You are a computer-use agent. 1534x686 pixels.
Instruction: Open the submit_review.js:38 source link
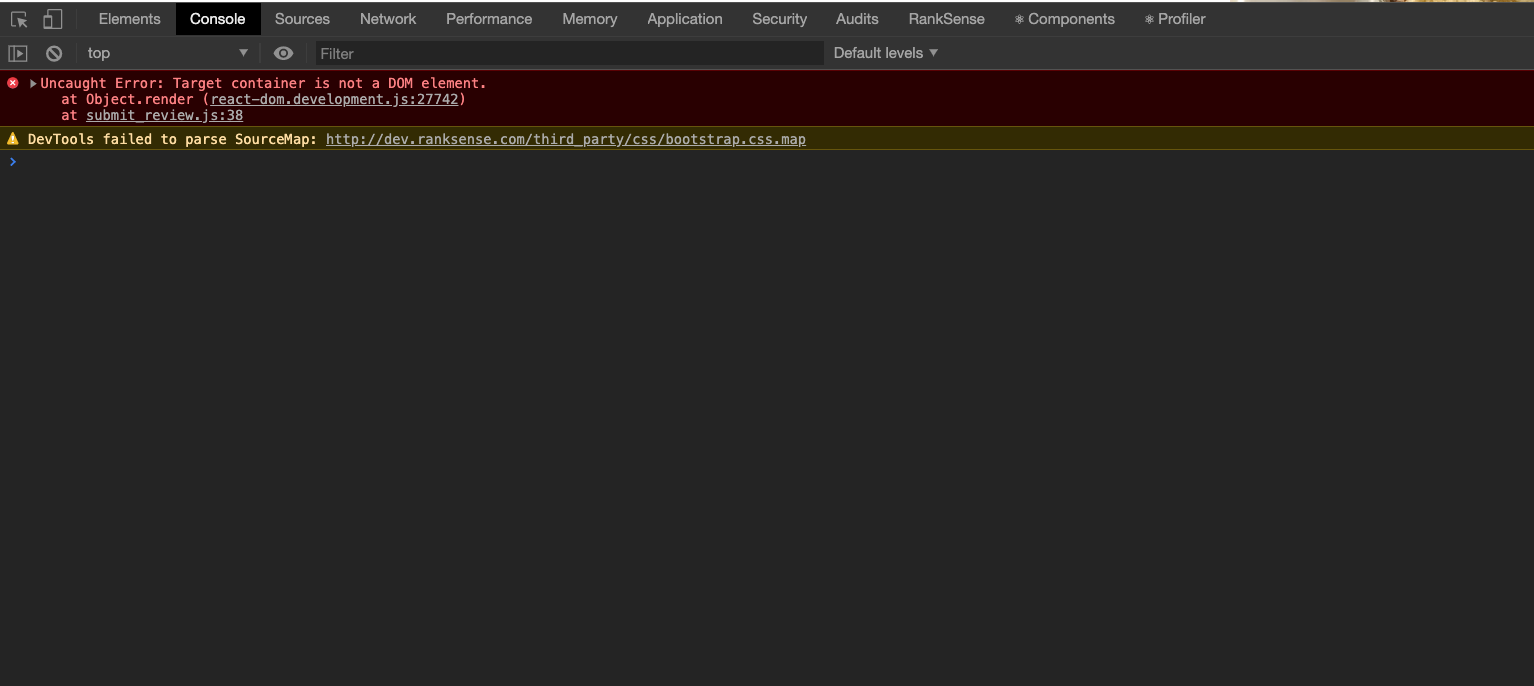pos(162,115)
